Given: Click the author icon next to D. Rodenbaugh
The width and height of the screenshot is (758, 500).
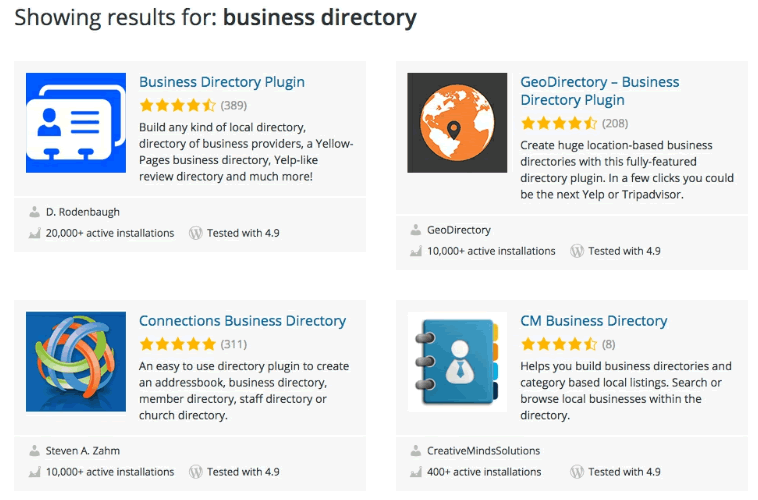Looking at the screenshot, I should [34, 212].
